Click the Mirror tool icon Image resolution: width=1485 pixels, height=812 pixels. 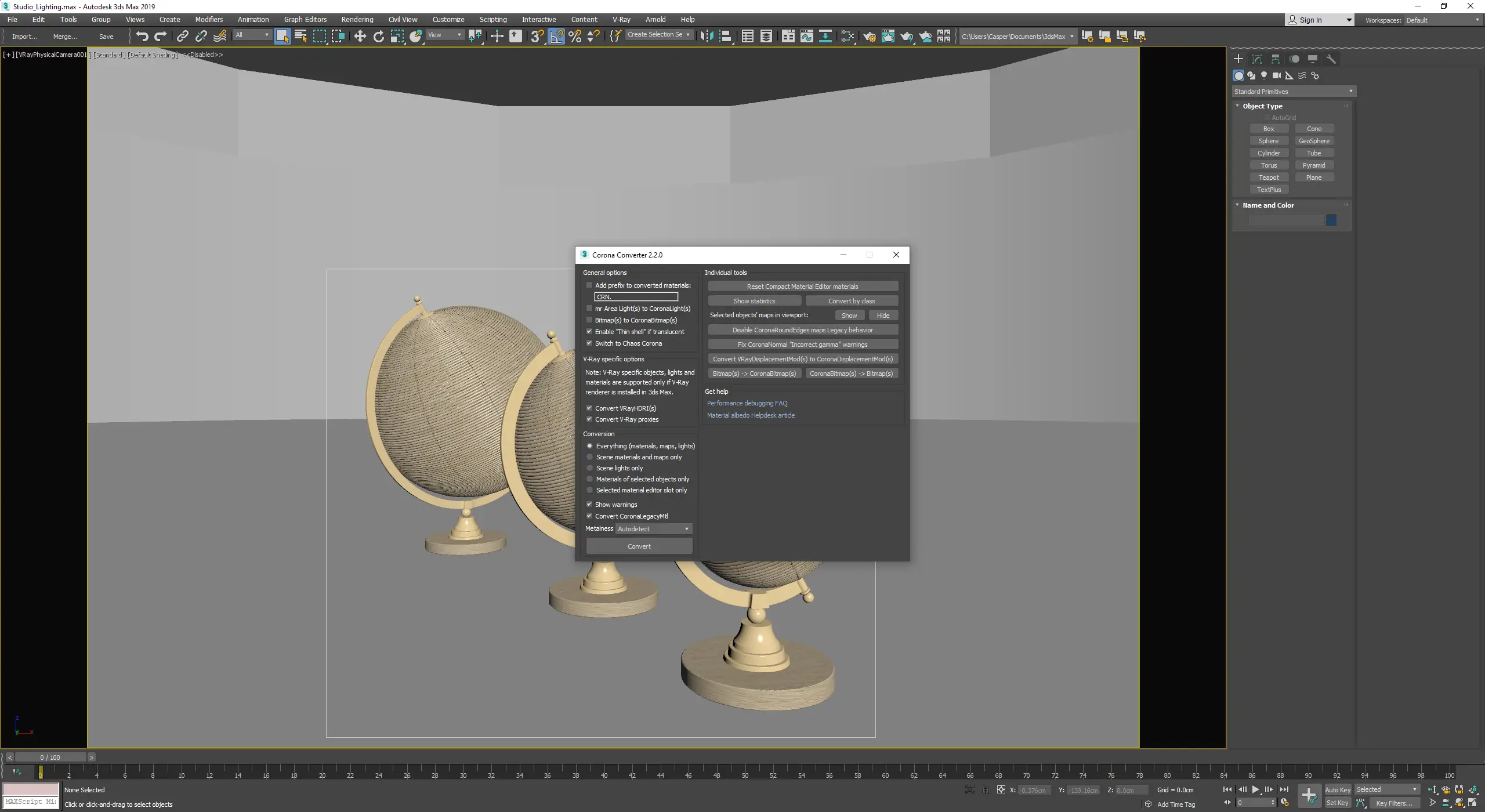(707, 36)
